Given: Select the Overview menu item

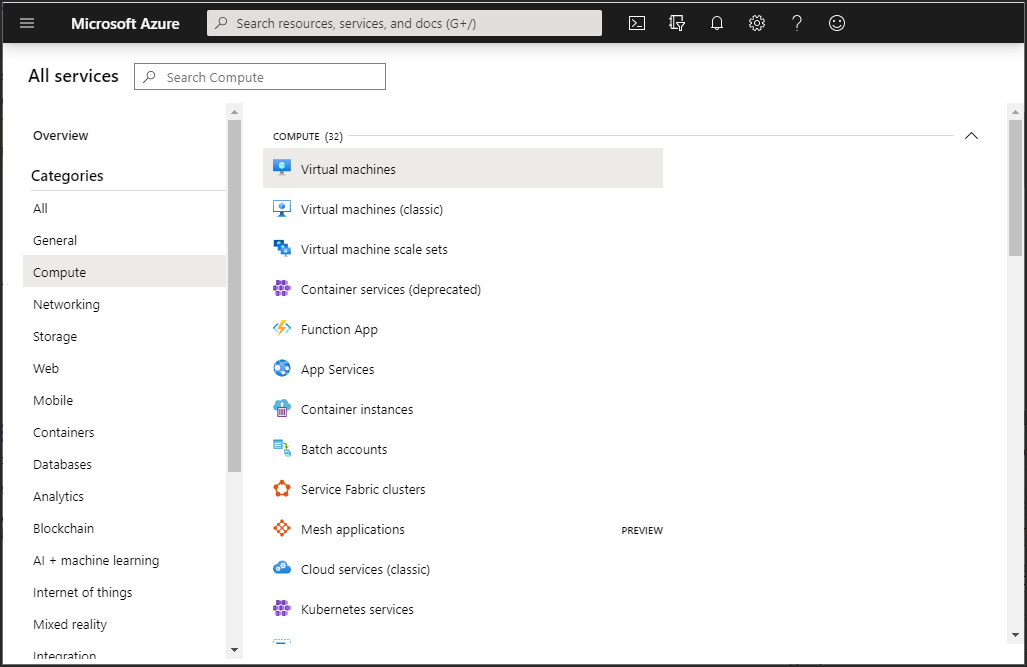Looking at the screenshot, I should (61, 136).
